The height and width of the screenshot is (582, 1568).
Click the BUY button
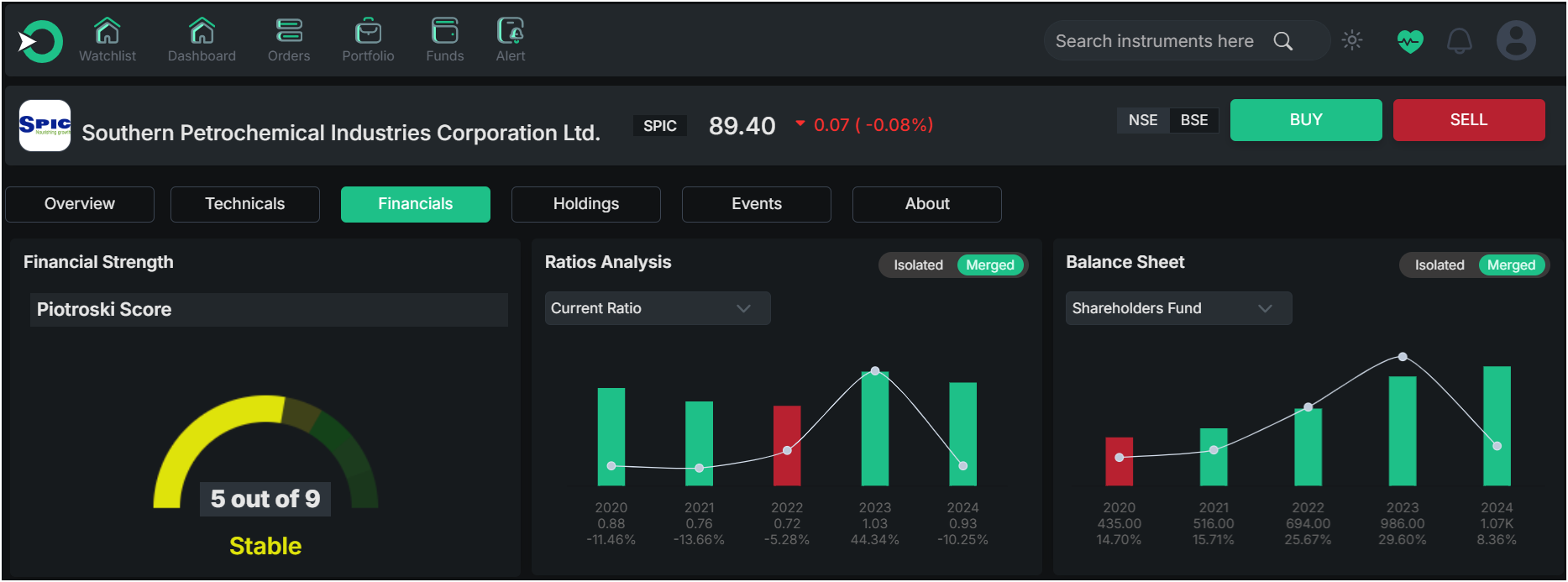[1306, 120]
